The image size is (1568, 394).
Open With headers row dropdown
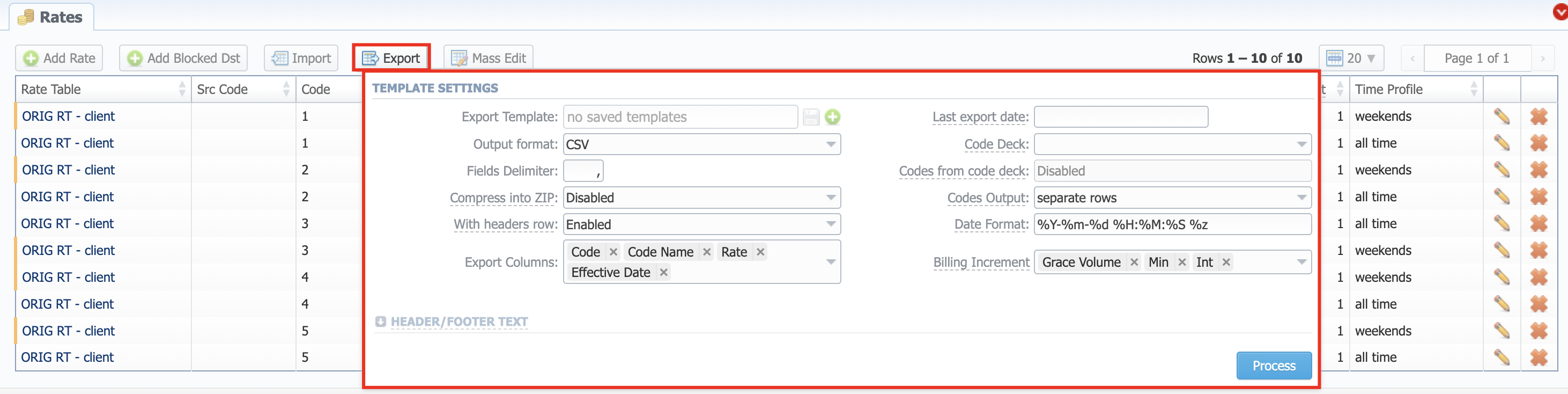tap(702, 224)
